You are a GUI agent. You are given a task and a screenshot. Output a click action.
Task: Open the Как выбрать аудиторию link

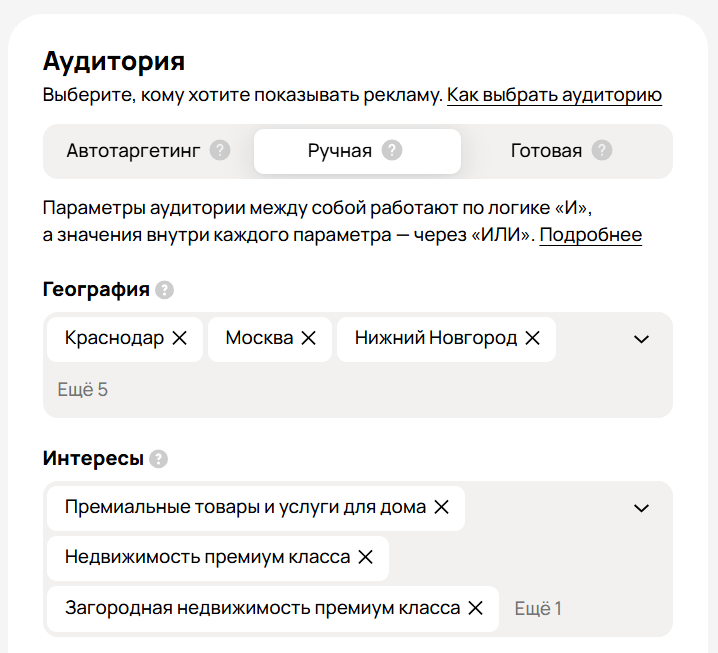pos(555,95)
